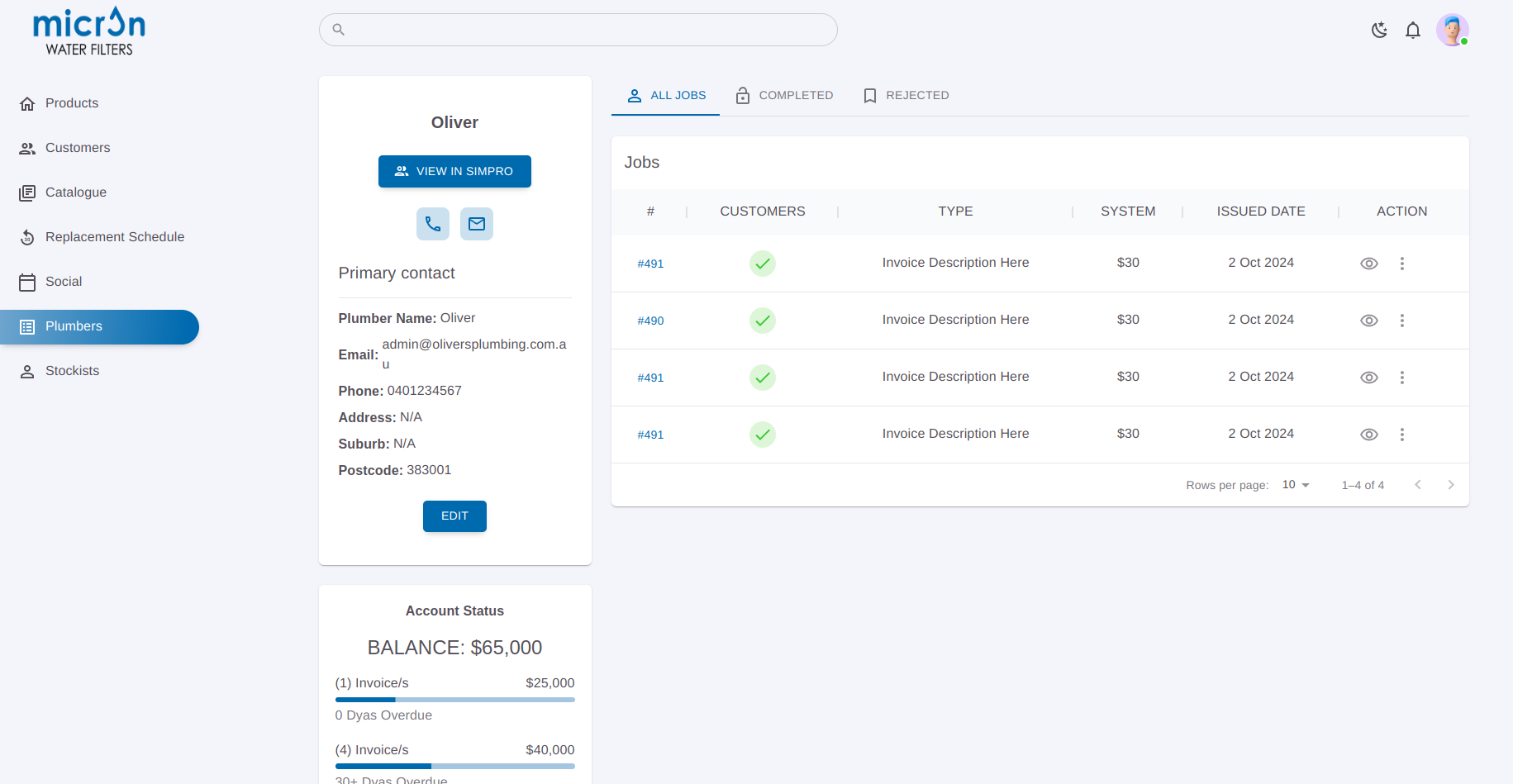
Task: Select the phone number 0401234567
Action: pyautogui.click(x=425, y=391)
